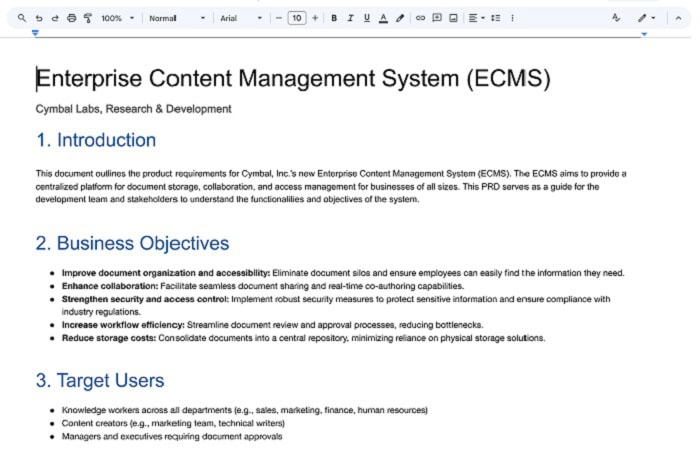Print the document using printer icon

pyautogui.click(x=71, y=18)
